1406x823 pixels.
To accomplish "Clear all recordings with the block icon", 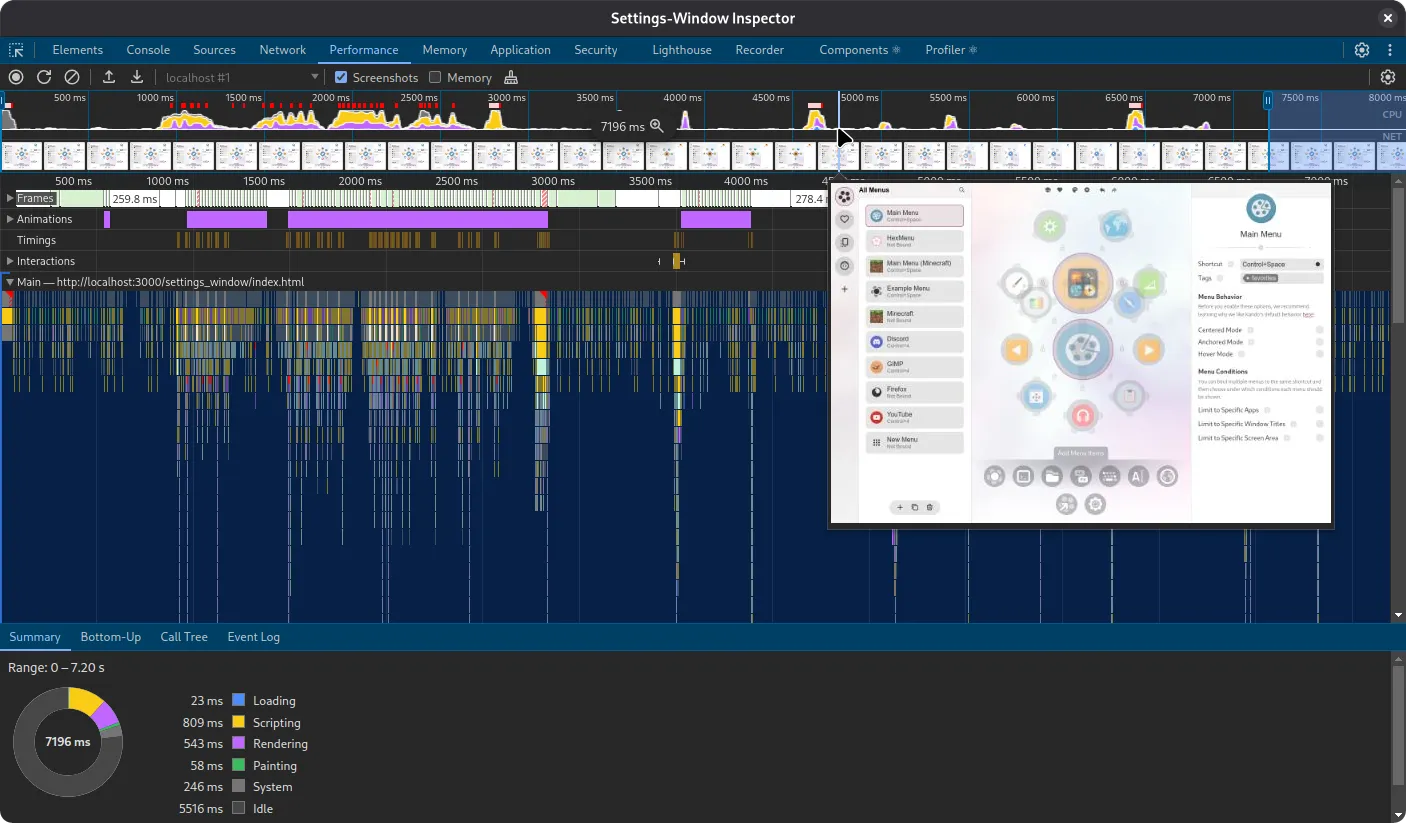I will pyautogui.click(x=71, y=77).
